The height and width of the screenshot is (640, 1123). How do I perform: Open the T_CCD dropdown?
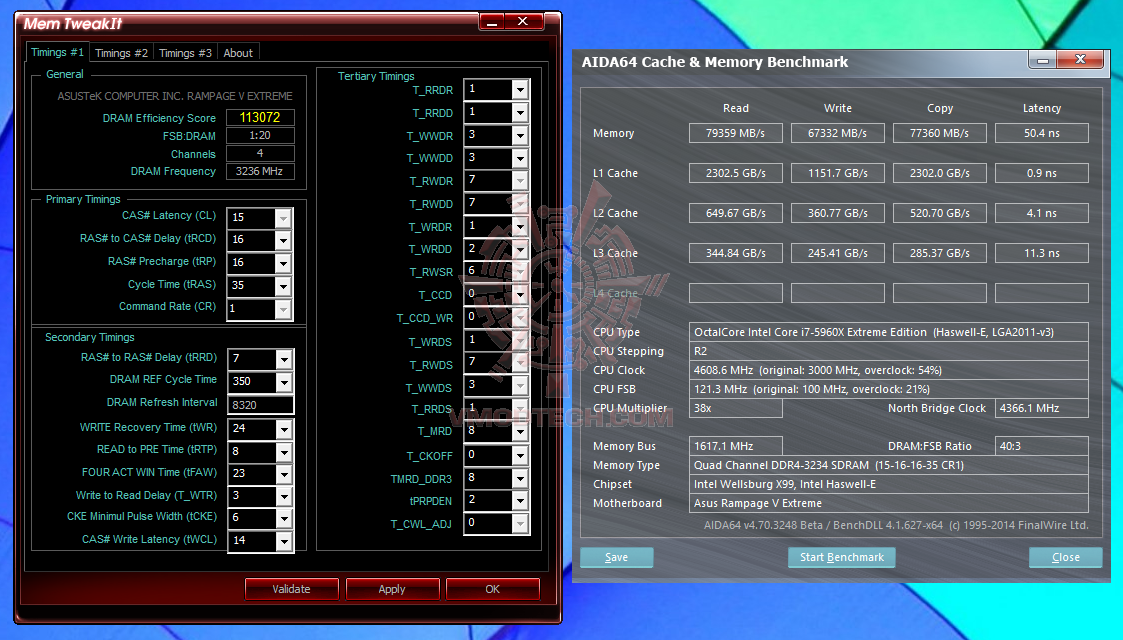[521, 294]
